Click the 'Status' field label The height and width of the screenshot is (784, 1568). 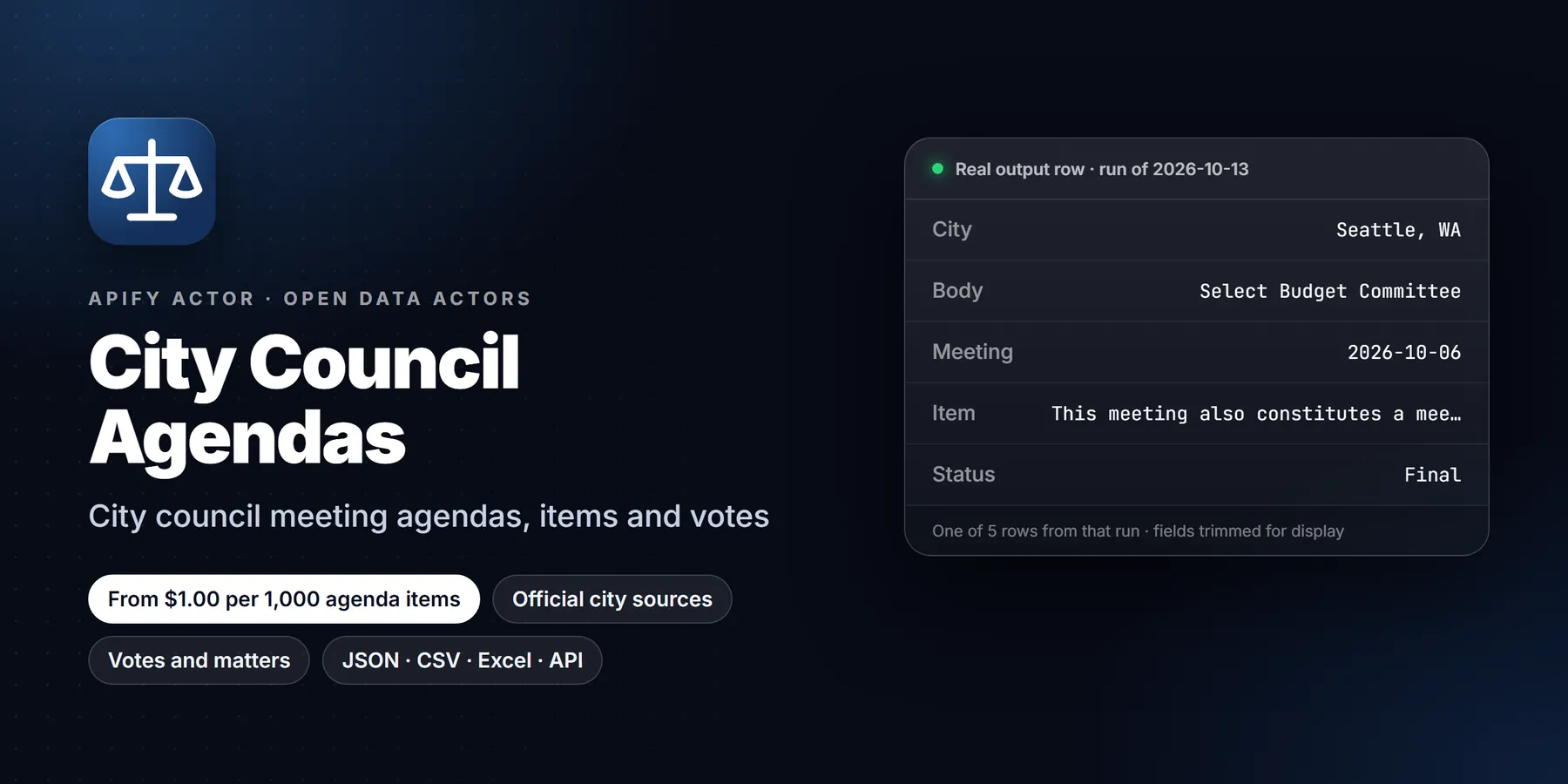(x=963, y=474)
